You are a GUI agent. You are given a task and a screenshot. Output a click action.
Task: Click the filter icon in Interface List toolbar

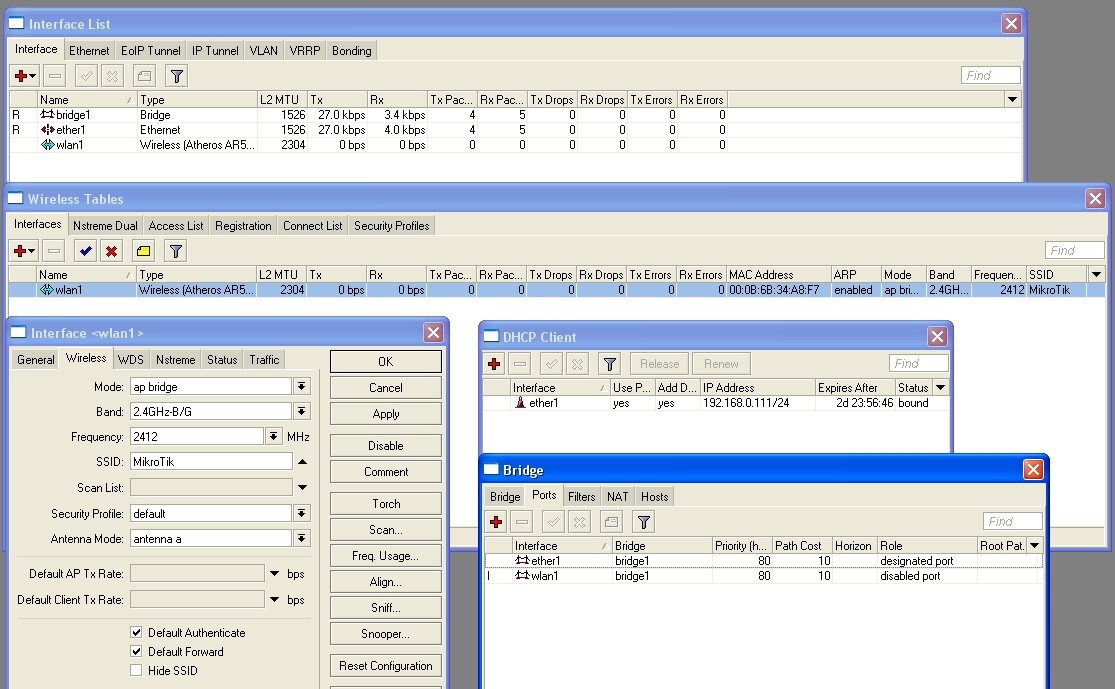tap(176, 76)
